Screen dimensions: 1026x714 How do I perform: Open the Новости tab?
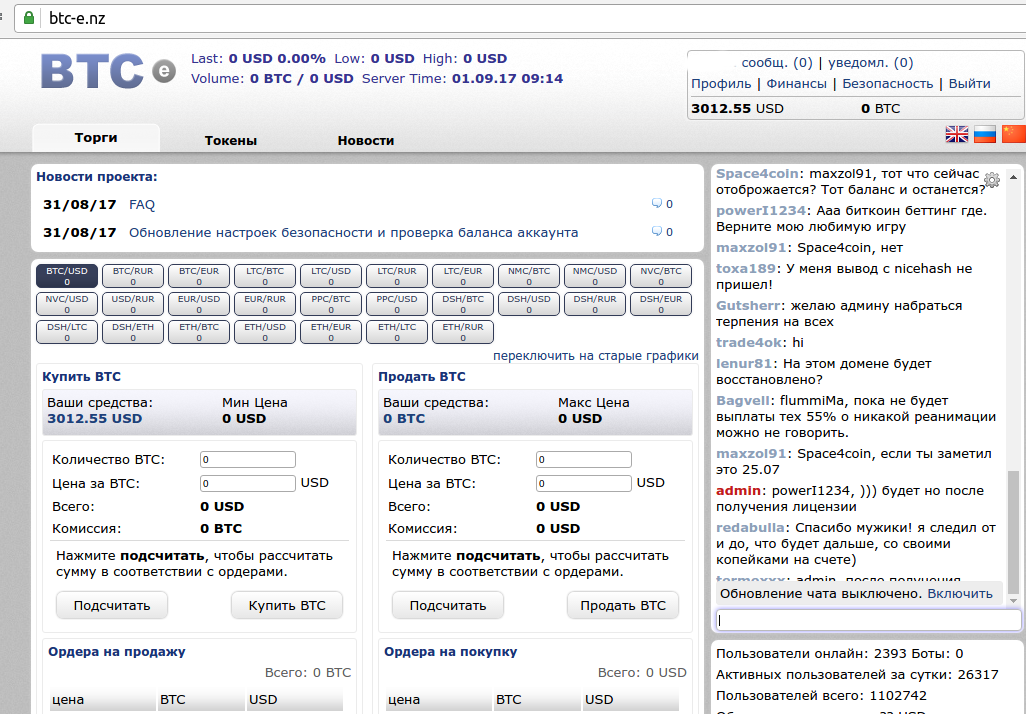pyautogui.click(x=365, y=141)
